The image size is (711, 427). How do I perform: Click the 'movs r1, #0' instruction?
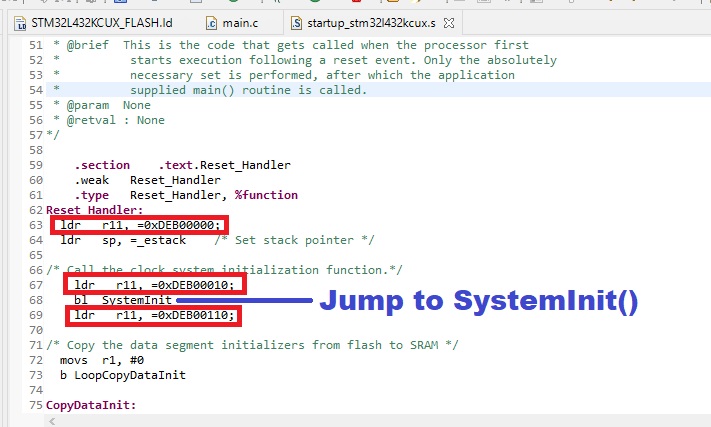click(102, 360)
